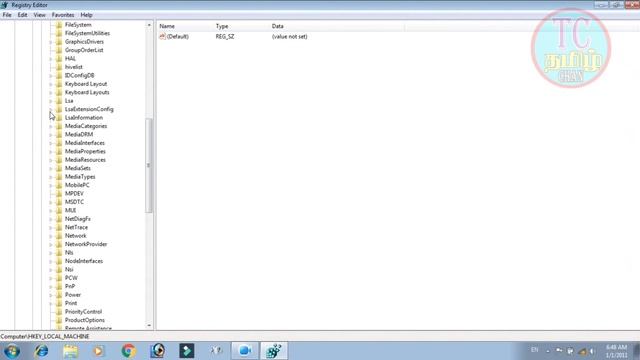This screenshot has width=640, height=360.
Task: Click the volume icon in system tray
Action: (x=593, y=351)
